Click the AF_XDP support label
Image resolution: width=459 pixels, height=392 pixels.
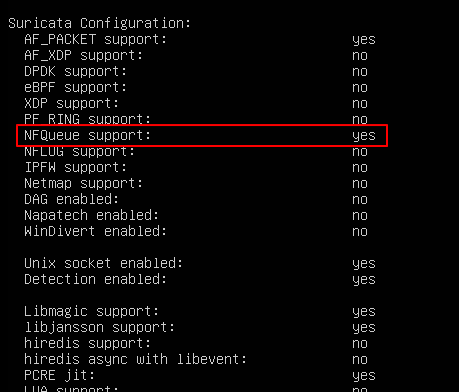(83, 56)
